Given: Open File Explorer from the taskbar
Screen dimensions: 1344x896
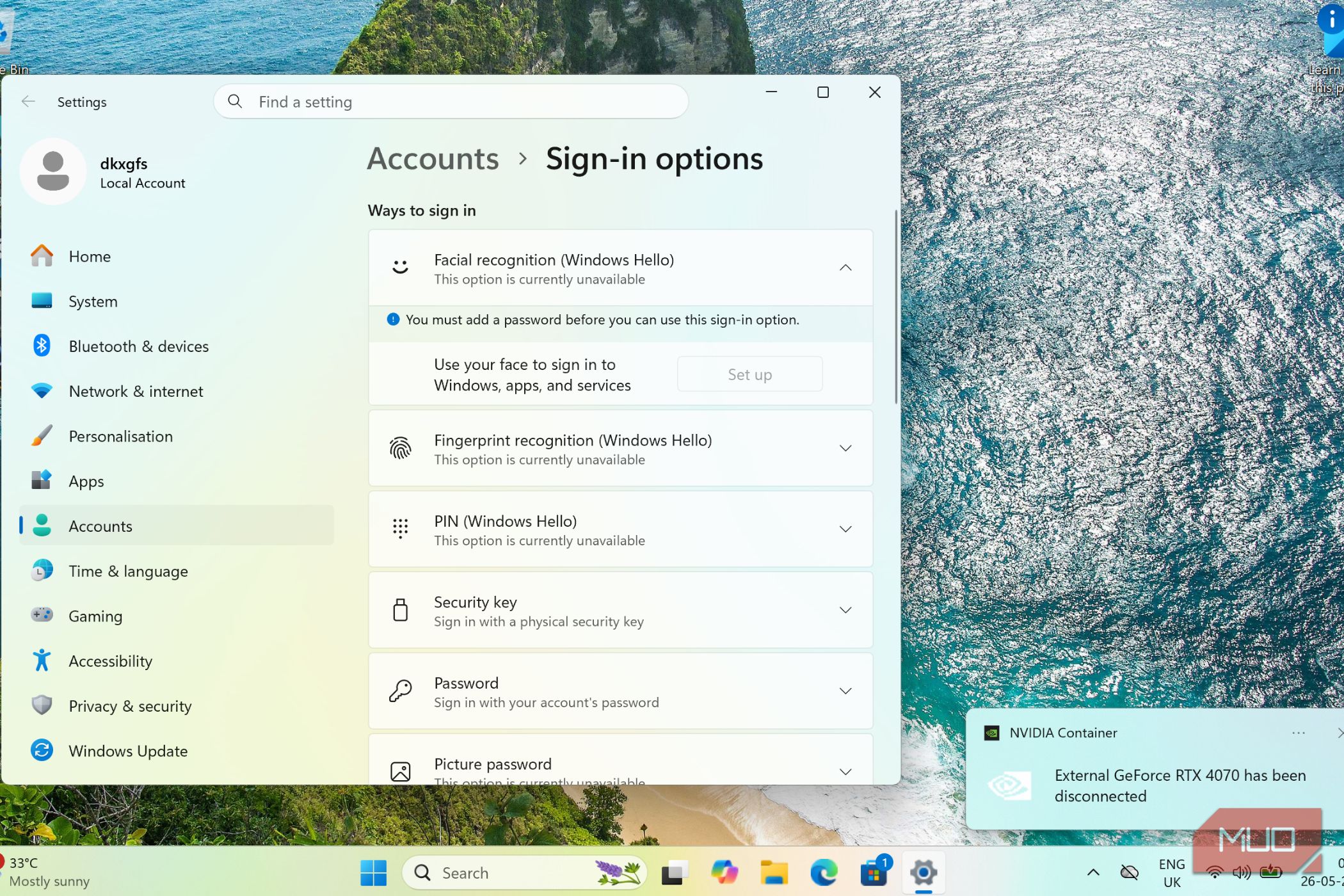Looking at the screenshot, I should (x=774, y=872).
